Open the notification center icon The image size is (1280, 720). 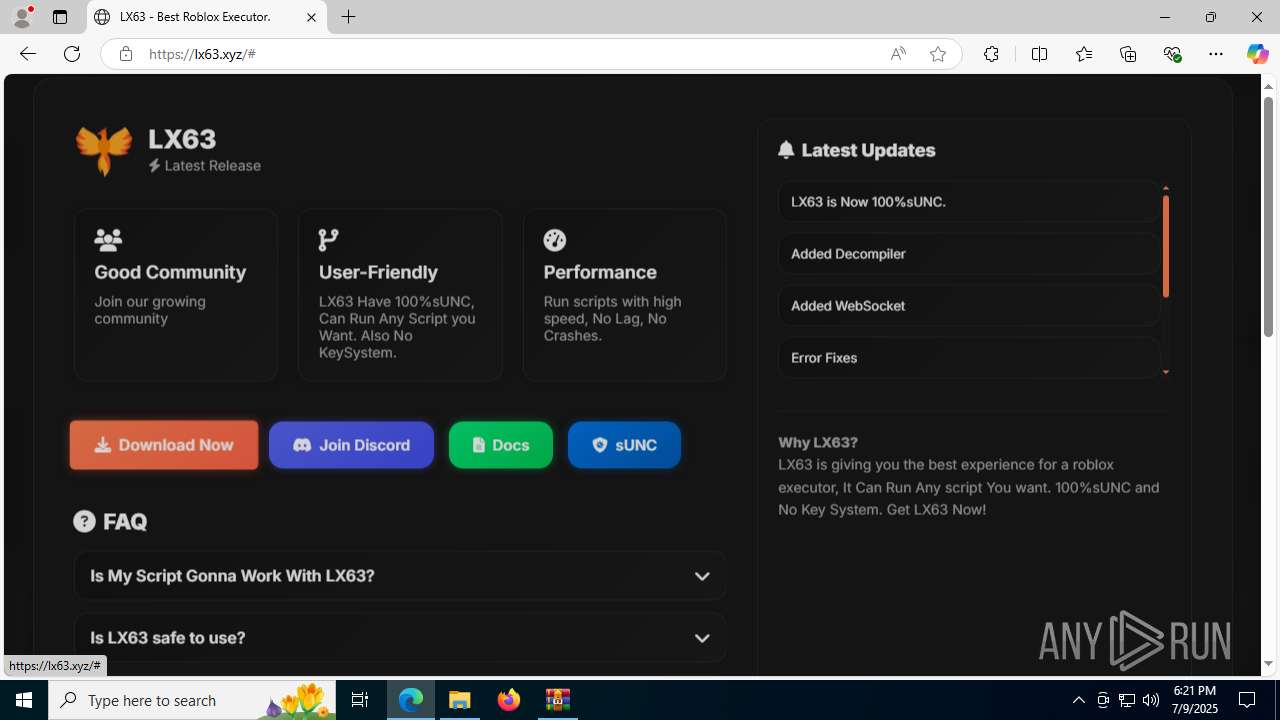[1248, 700]
